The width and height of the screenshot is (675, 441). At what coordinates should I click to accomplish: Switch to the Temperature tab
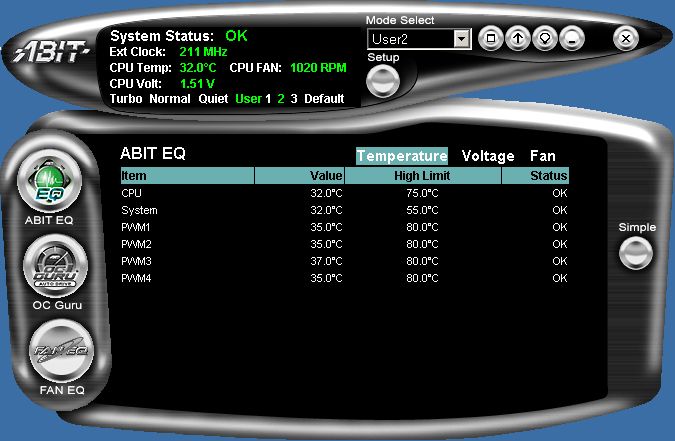pyautogui.click(x=402, y=156)
